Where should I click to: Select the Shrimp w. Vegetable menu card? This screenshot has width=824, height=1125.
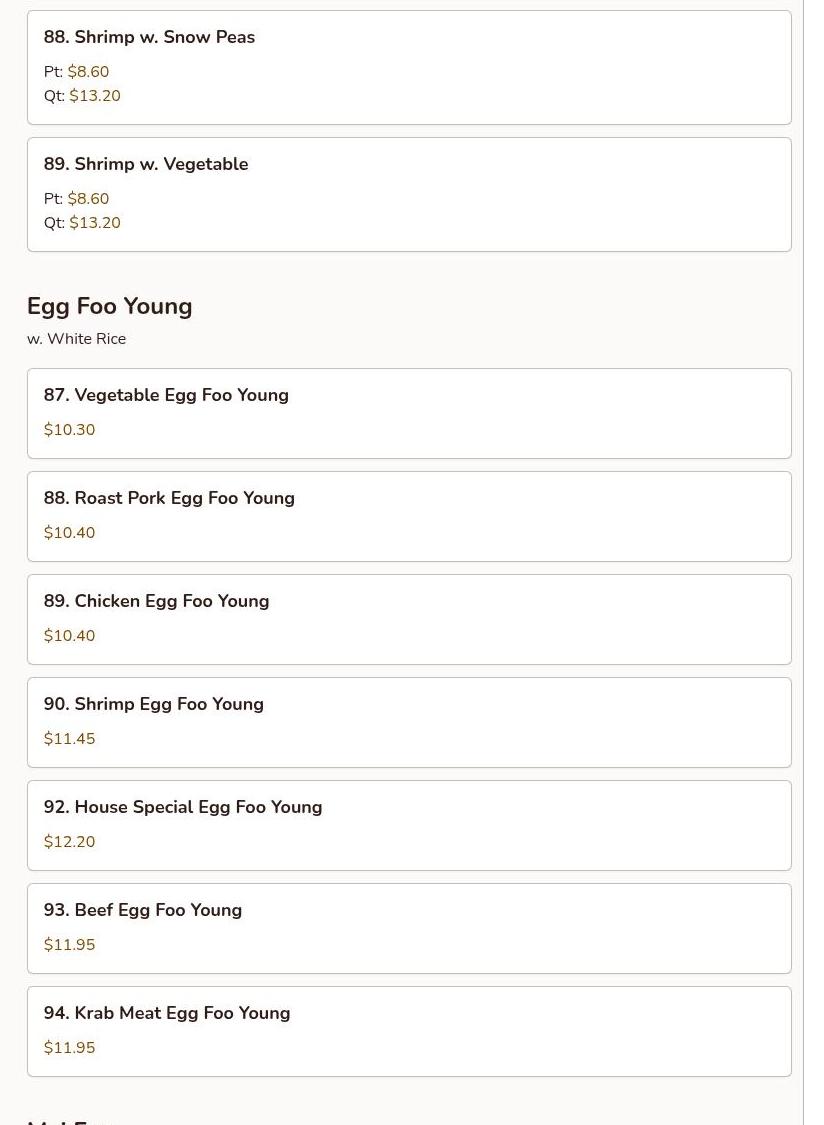[x=146, y=164]
